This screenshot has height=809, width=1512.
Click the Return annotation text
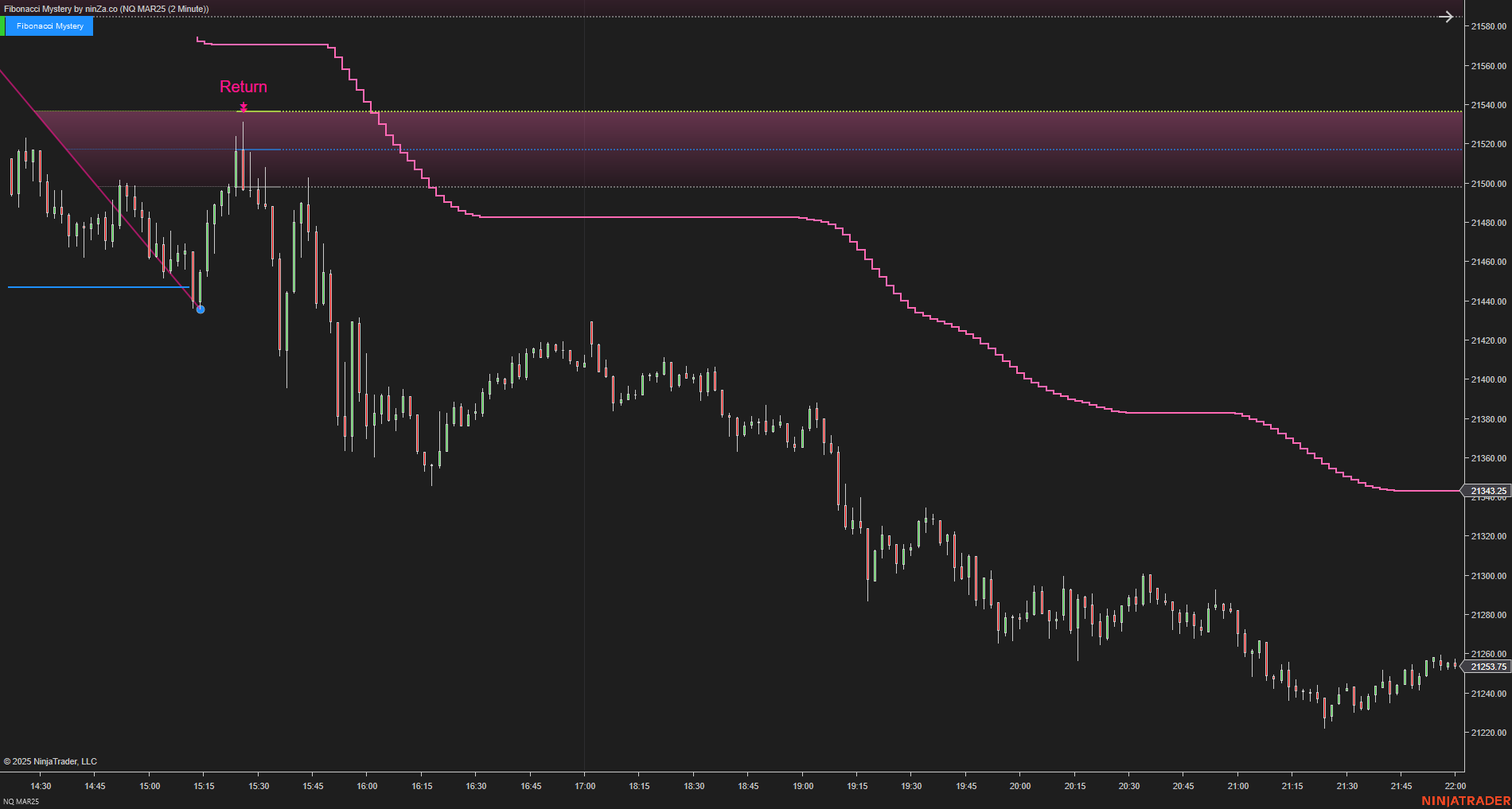point(244,87)
